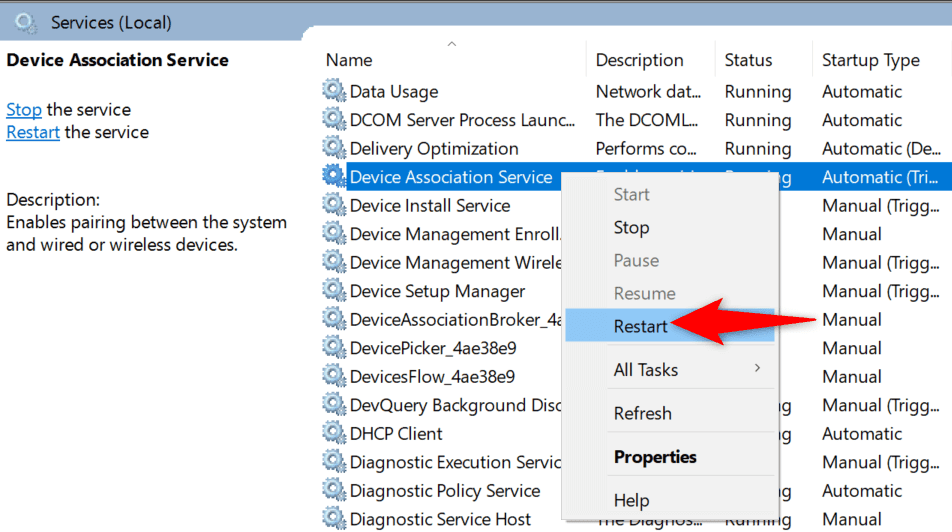Image resolution: width=952 pixels, height=532 pixels.
Task: Click the Services (Local) magnifier gear icon
Action: 26,22
